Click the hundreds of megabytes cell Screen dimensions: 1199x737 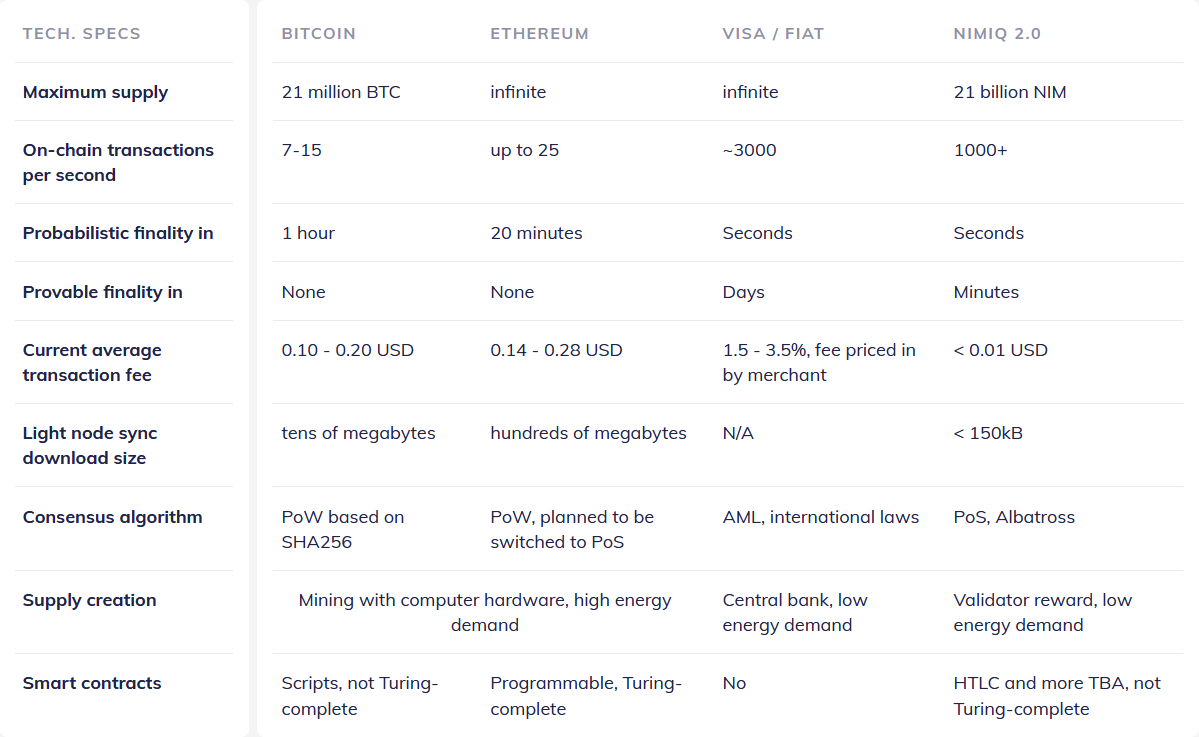point(588,433)
